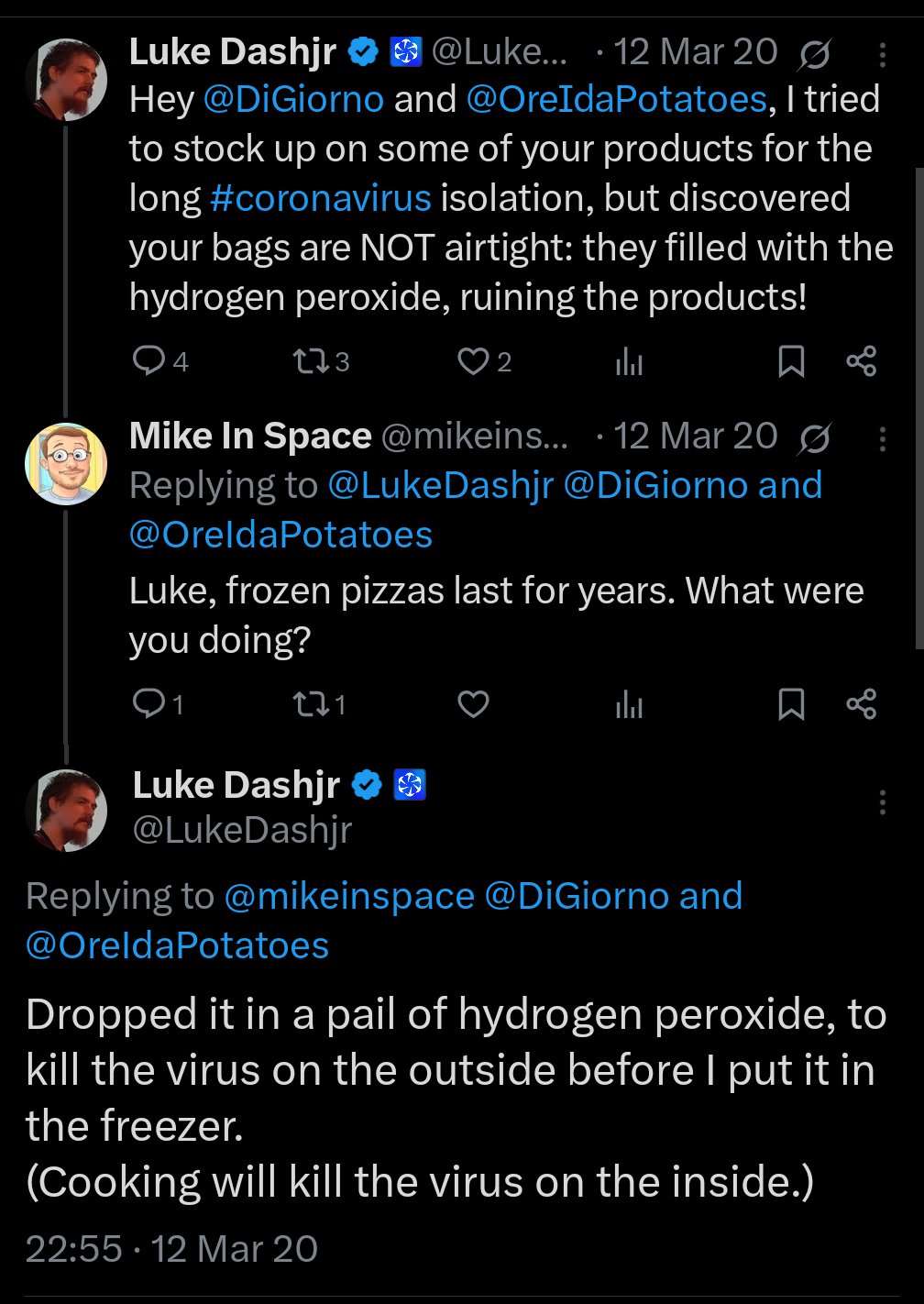Reply to Luke Dashjr's first tweet
Image resolution: width=924 pixels, height=1304 pixels.
coord(148,361)
